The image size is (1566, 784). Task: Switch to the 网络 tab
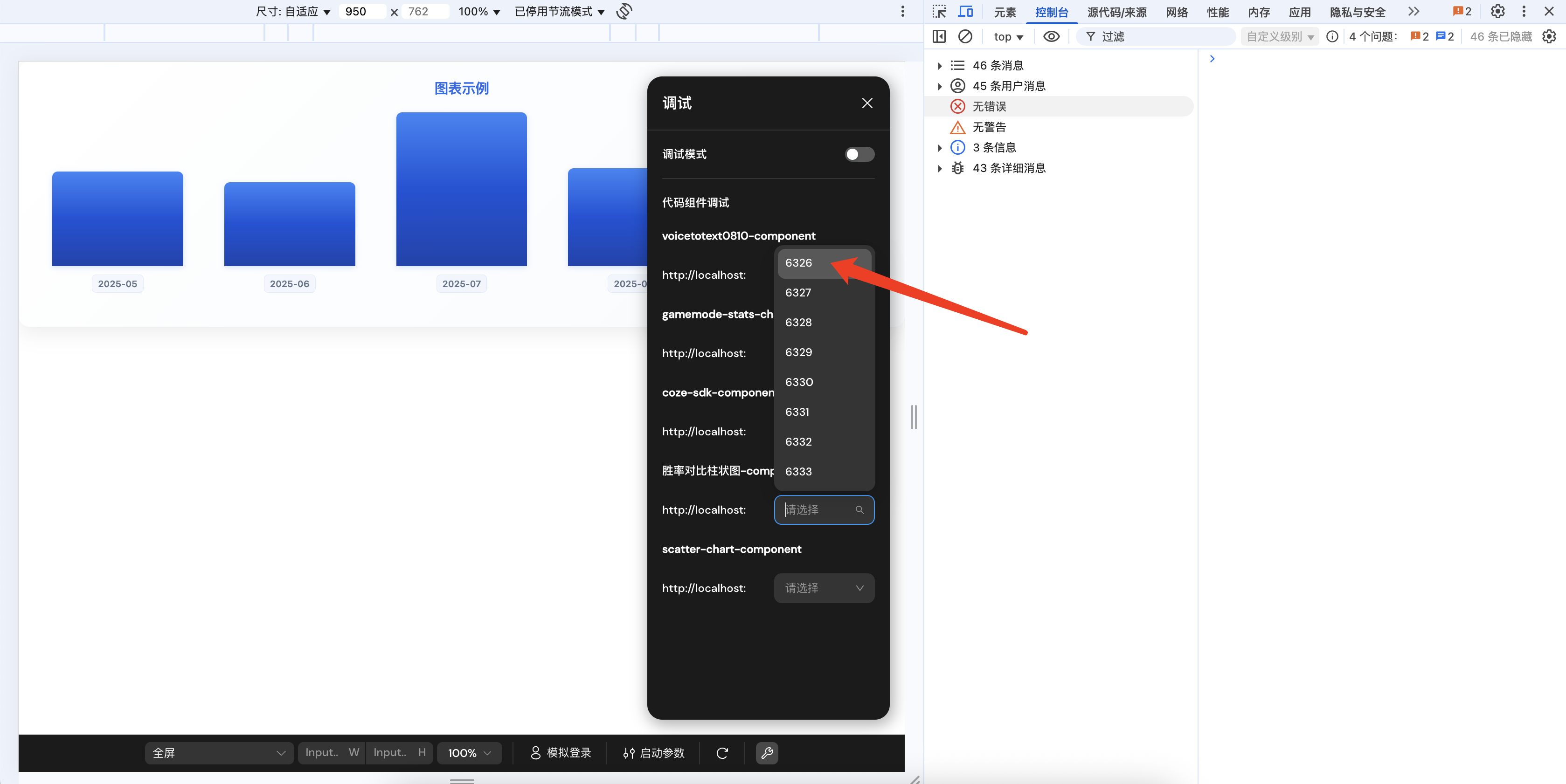1177,12
